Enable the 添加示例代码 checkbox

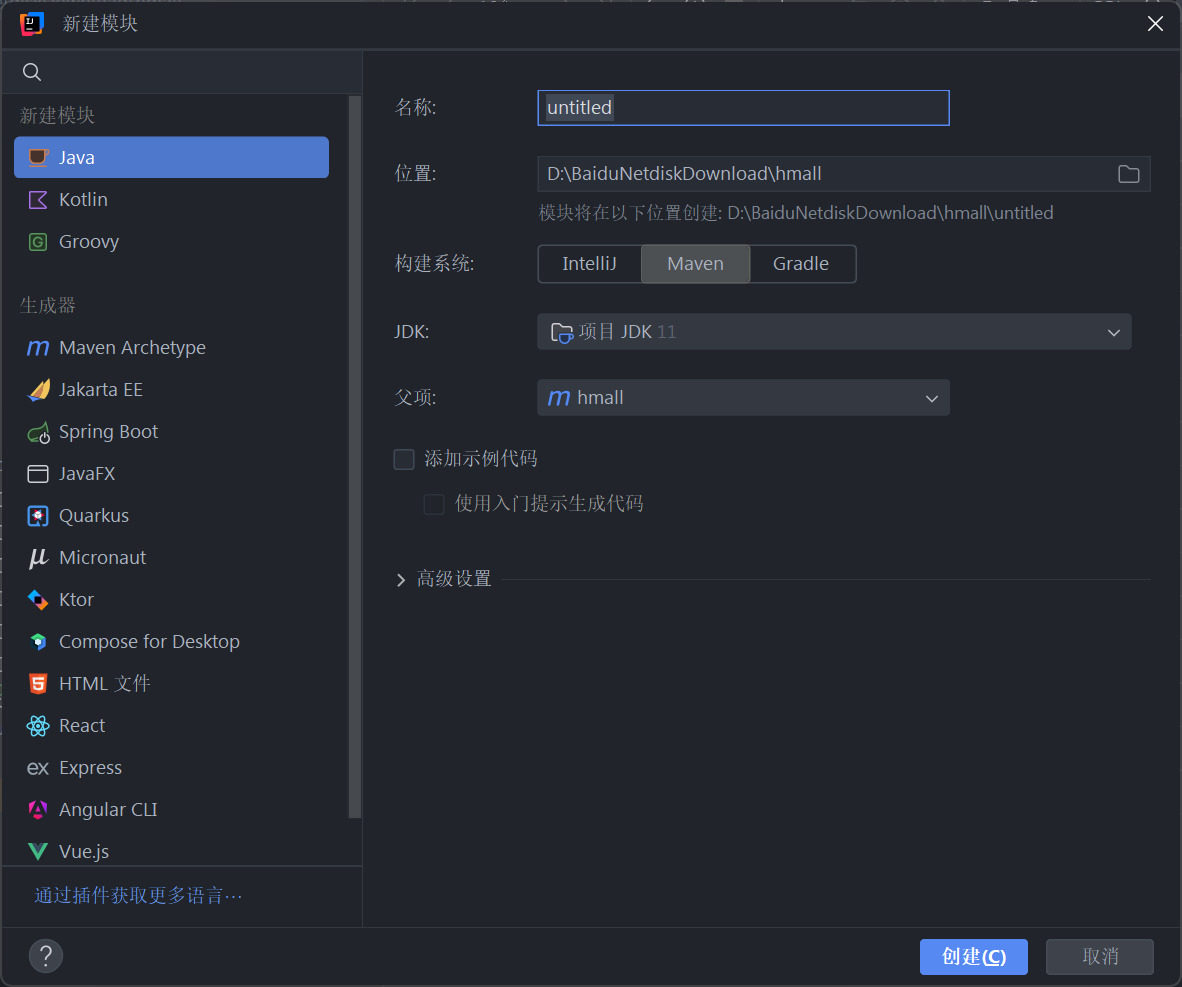(x=404, y=459)
